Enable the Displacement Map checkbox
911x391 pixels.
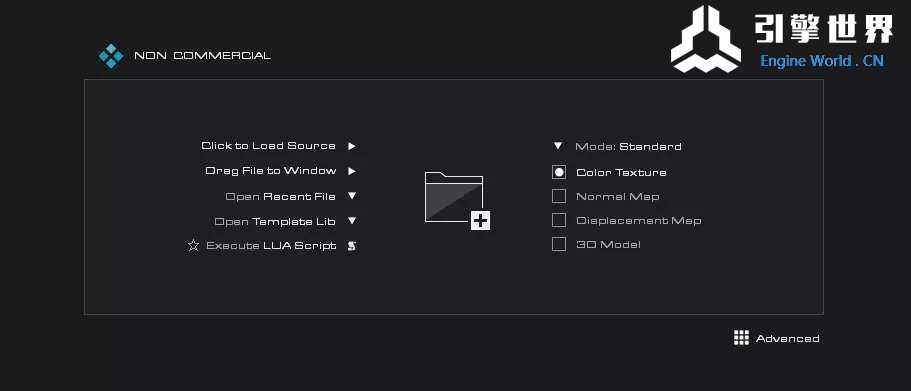pos(559,220)
